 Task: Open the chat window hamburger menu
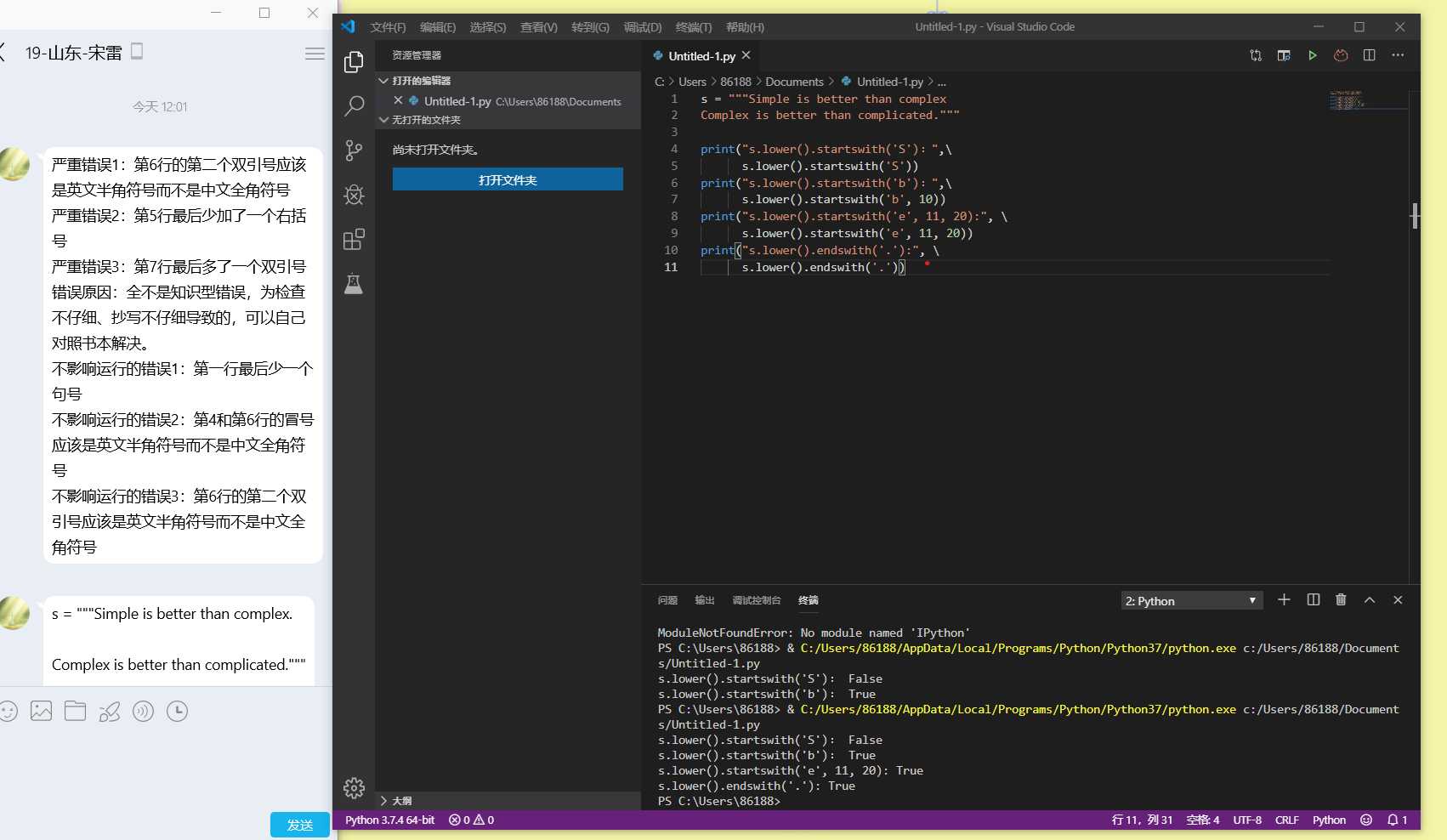pyautogui.click(x=315, y=53)
